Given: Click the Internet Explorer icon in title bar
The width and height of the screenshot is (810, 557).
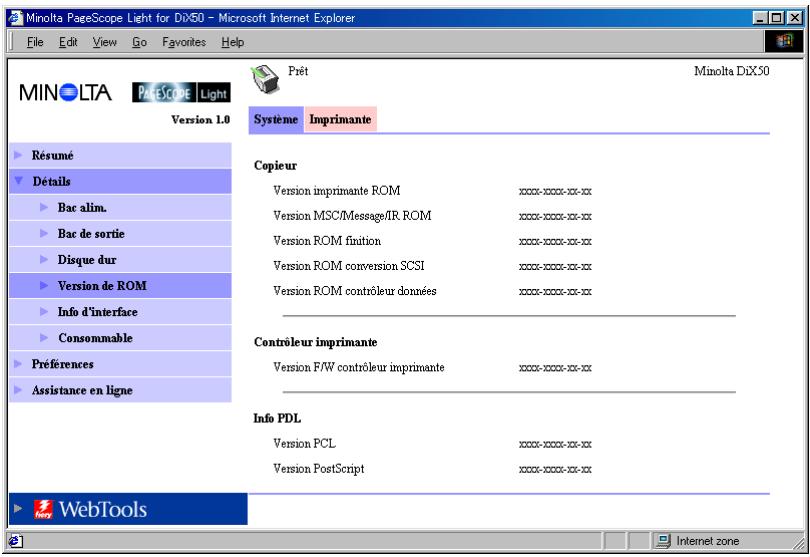Looking at the screenshot, I should 17,18.
